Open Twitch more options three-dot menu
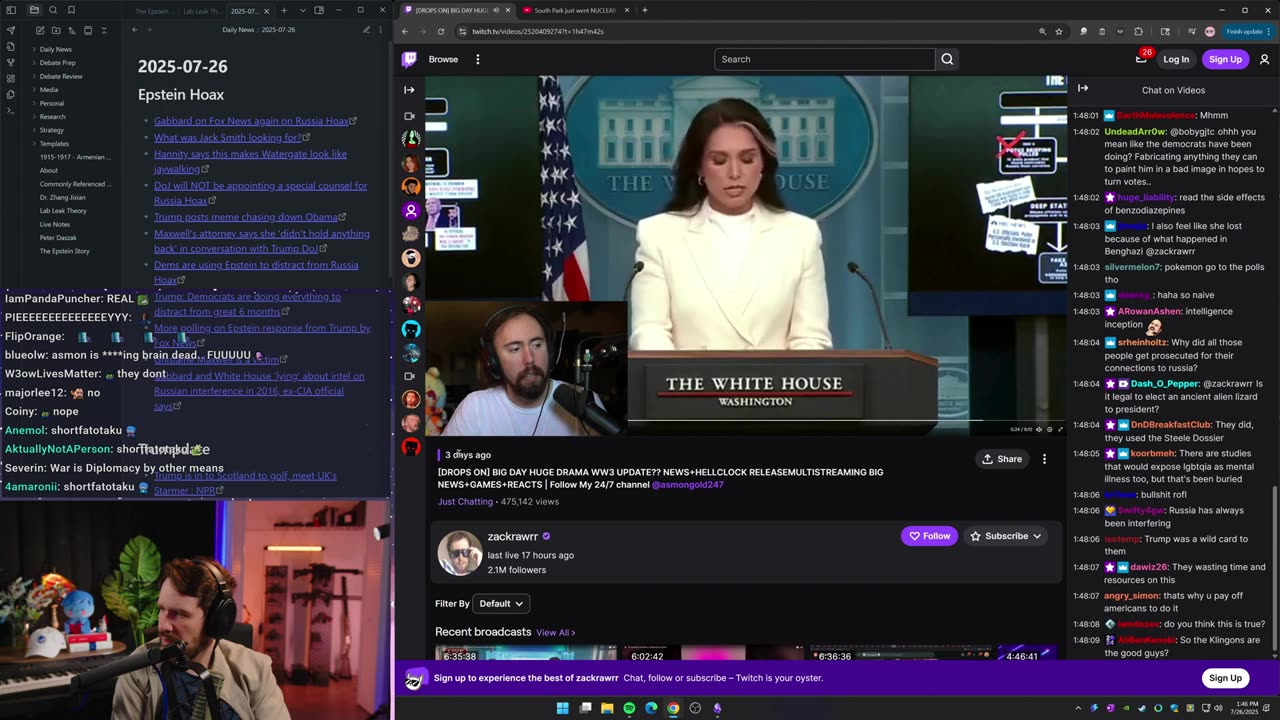The image size is (1280, 720). click(x=478, y=59)
